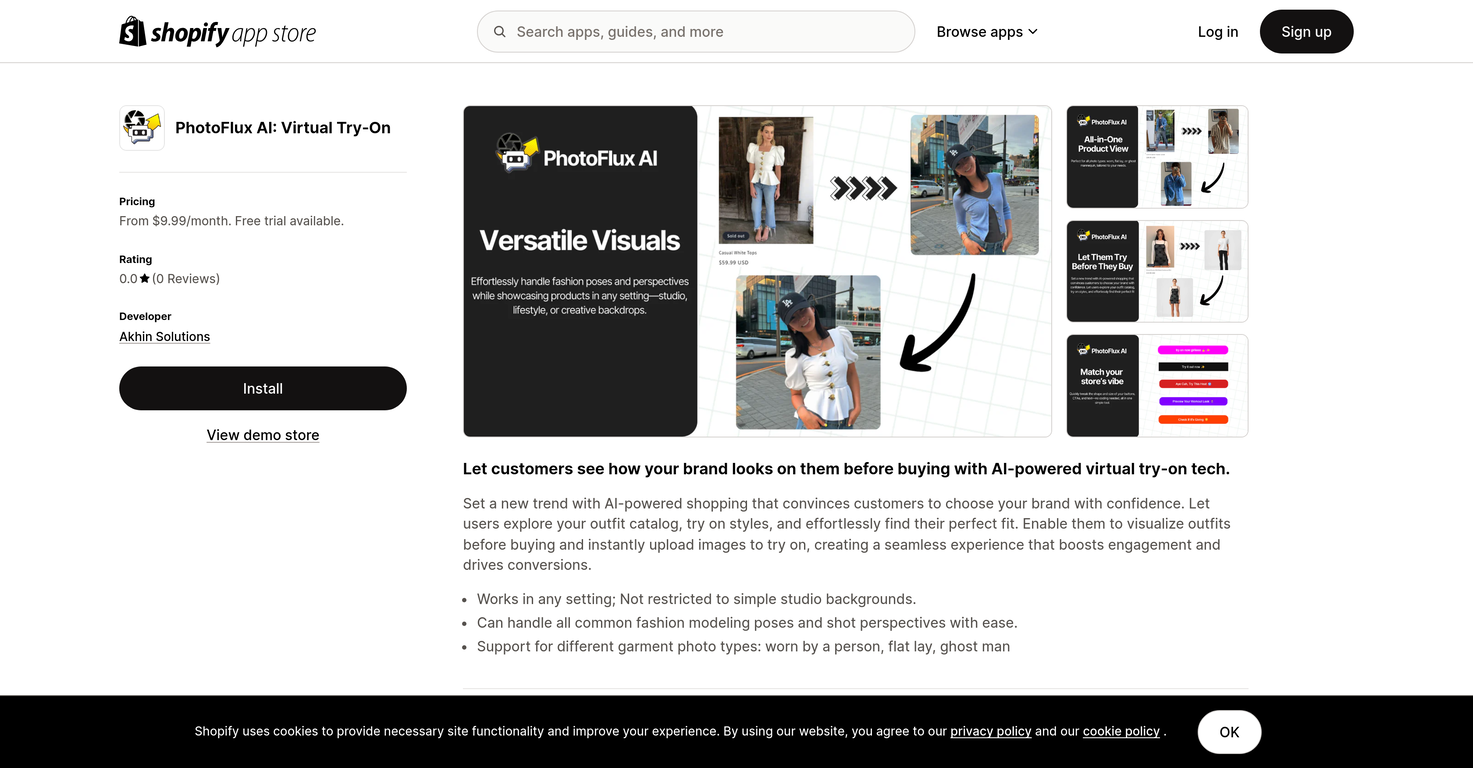Click the PhotoFlux AI app icon
1473x768 pixels.
(142, 128)
